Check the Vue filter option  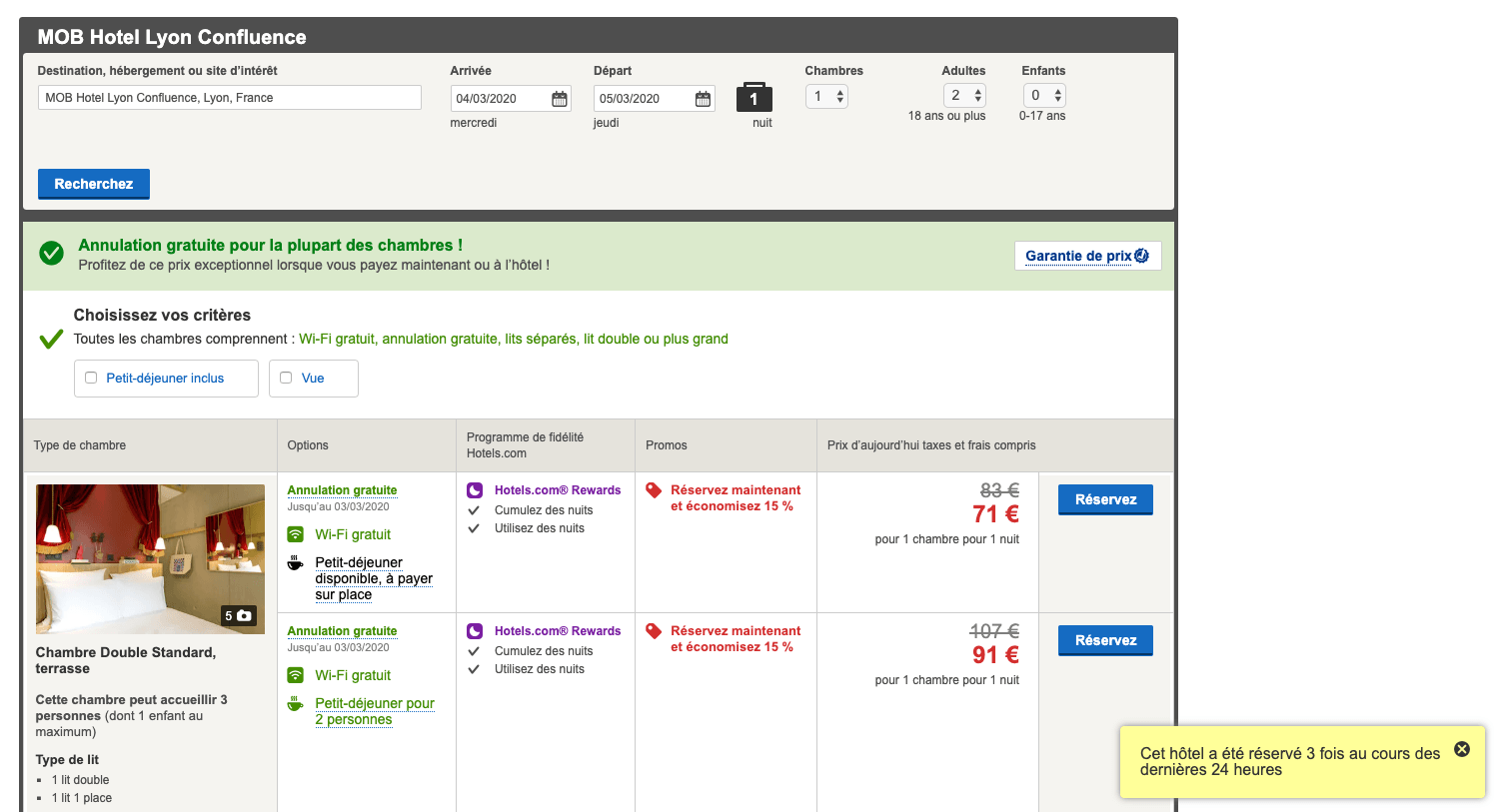[x=286, y=378]
